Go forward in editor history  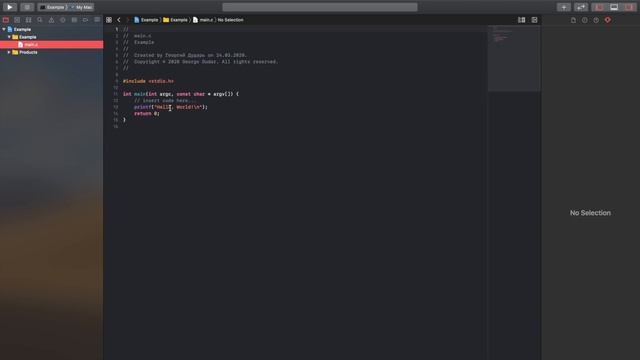point(128,20)
